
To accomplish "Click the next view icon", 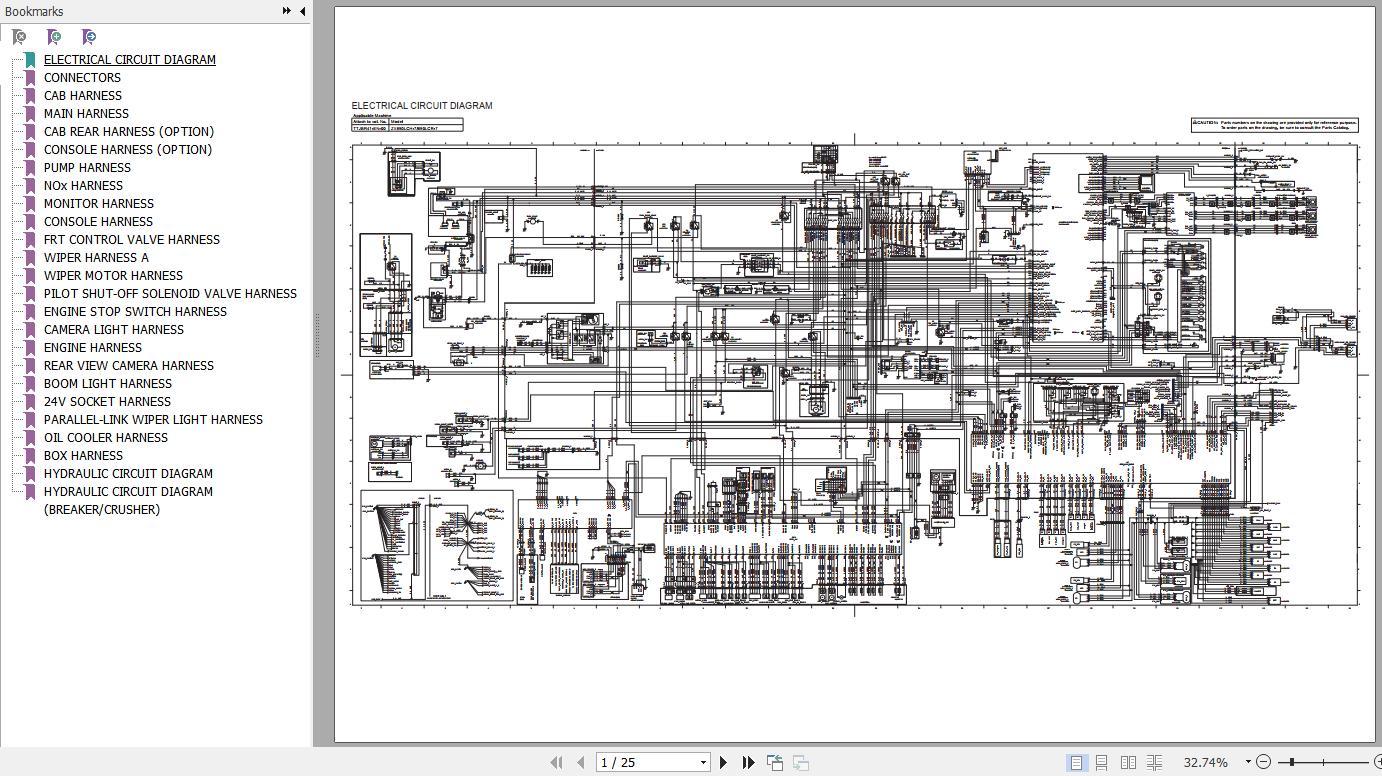I will (801, 762).
